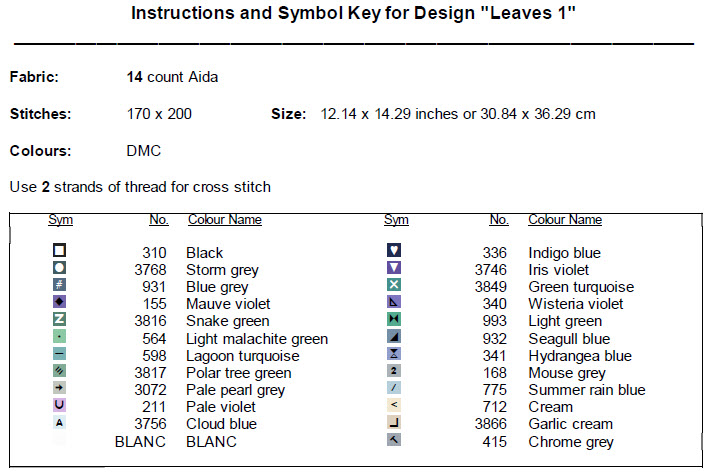Pick the Lagoon turquoise colour swatch
713x474 pixels.
click(x=59, y=355)
